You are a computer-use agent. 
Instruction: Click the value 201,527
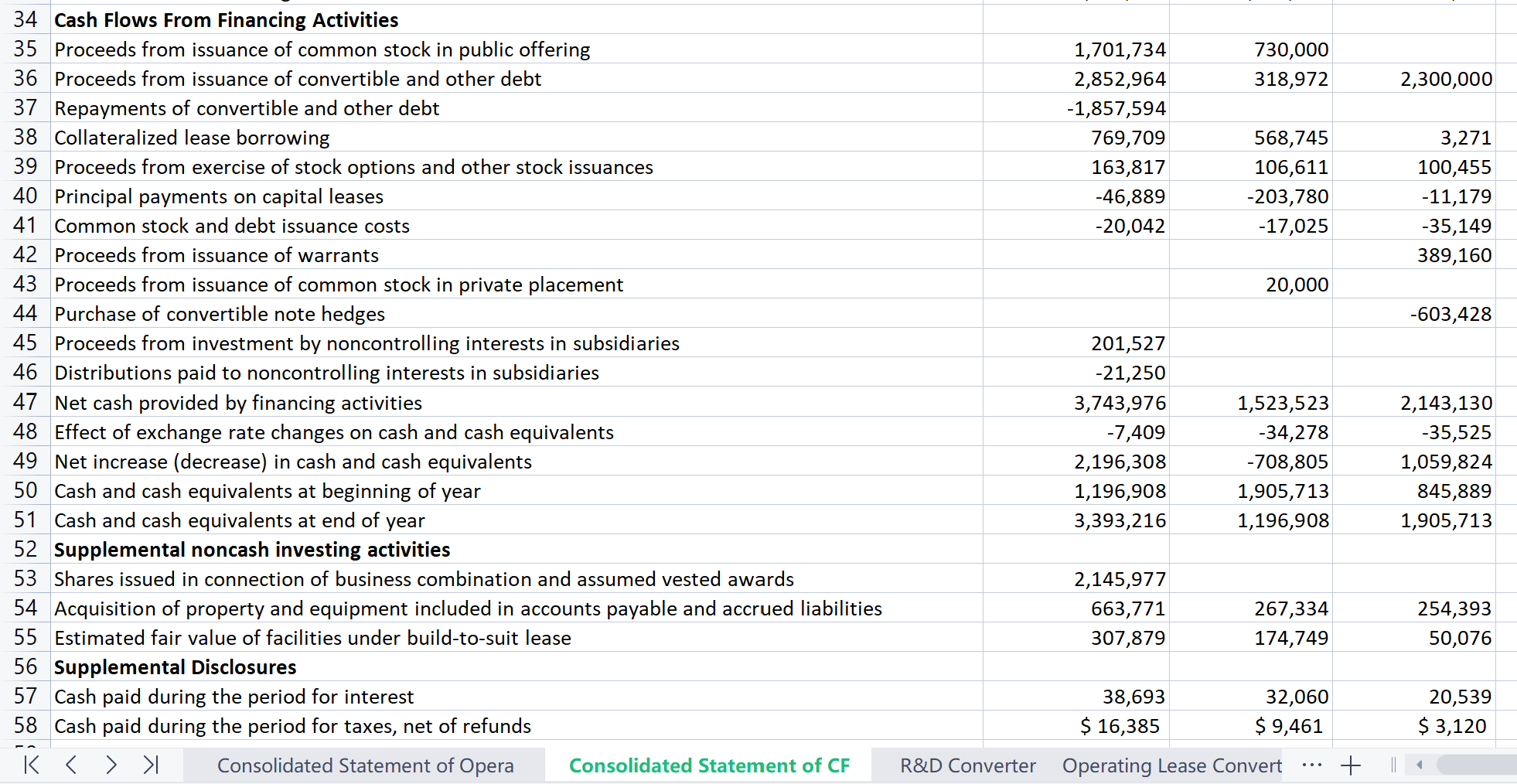click(x=1128, y=343)
